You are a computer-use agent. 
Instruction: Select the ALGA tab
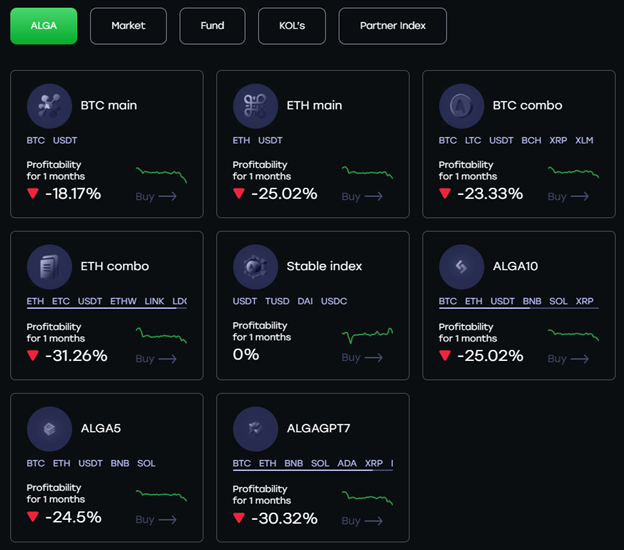(x=43, y=26)
